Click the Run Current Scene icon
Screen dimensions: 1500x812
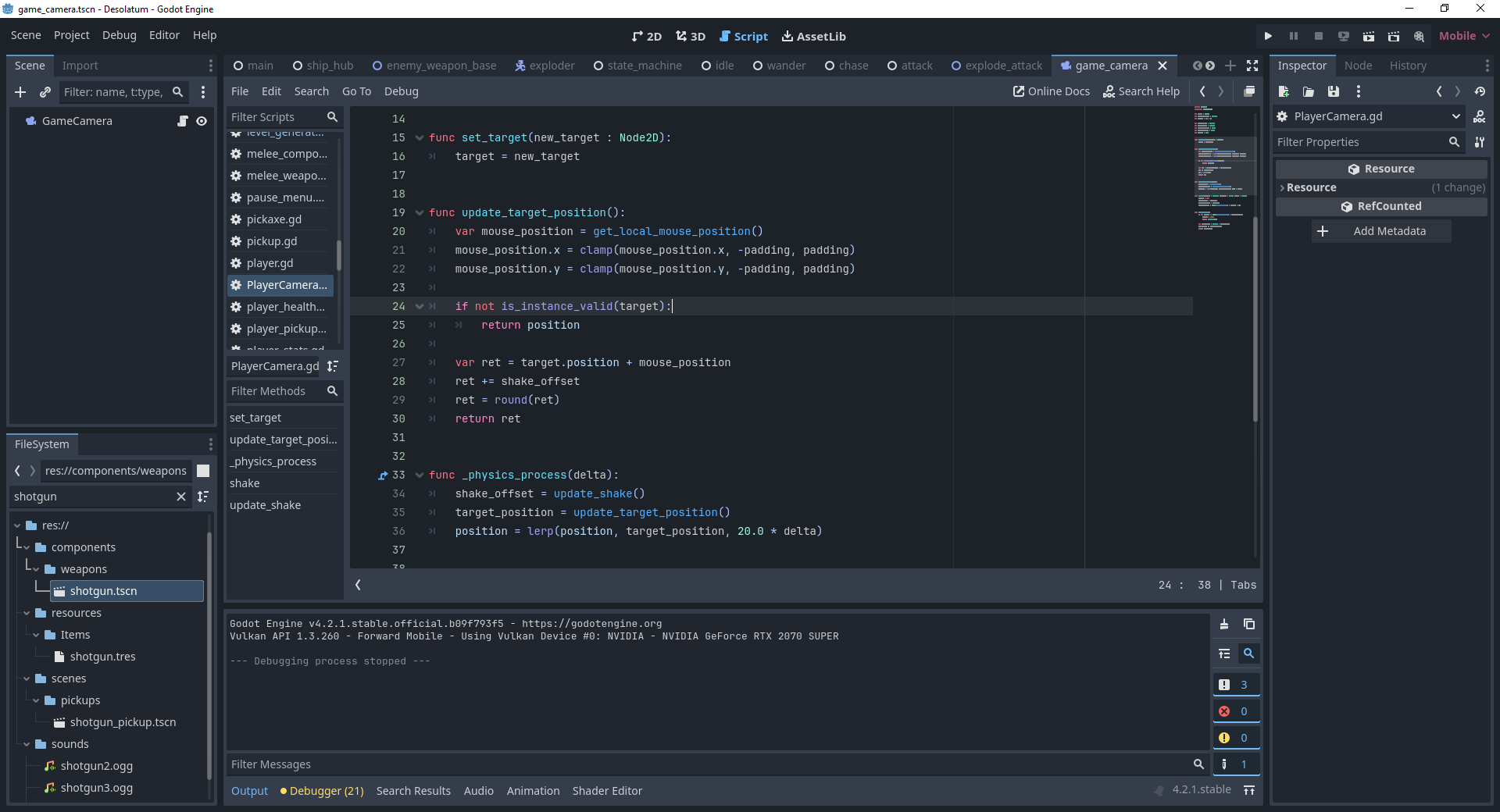pyautogui.click(x=1369, y=36)
